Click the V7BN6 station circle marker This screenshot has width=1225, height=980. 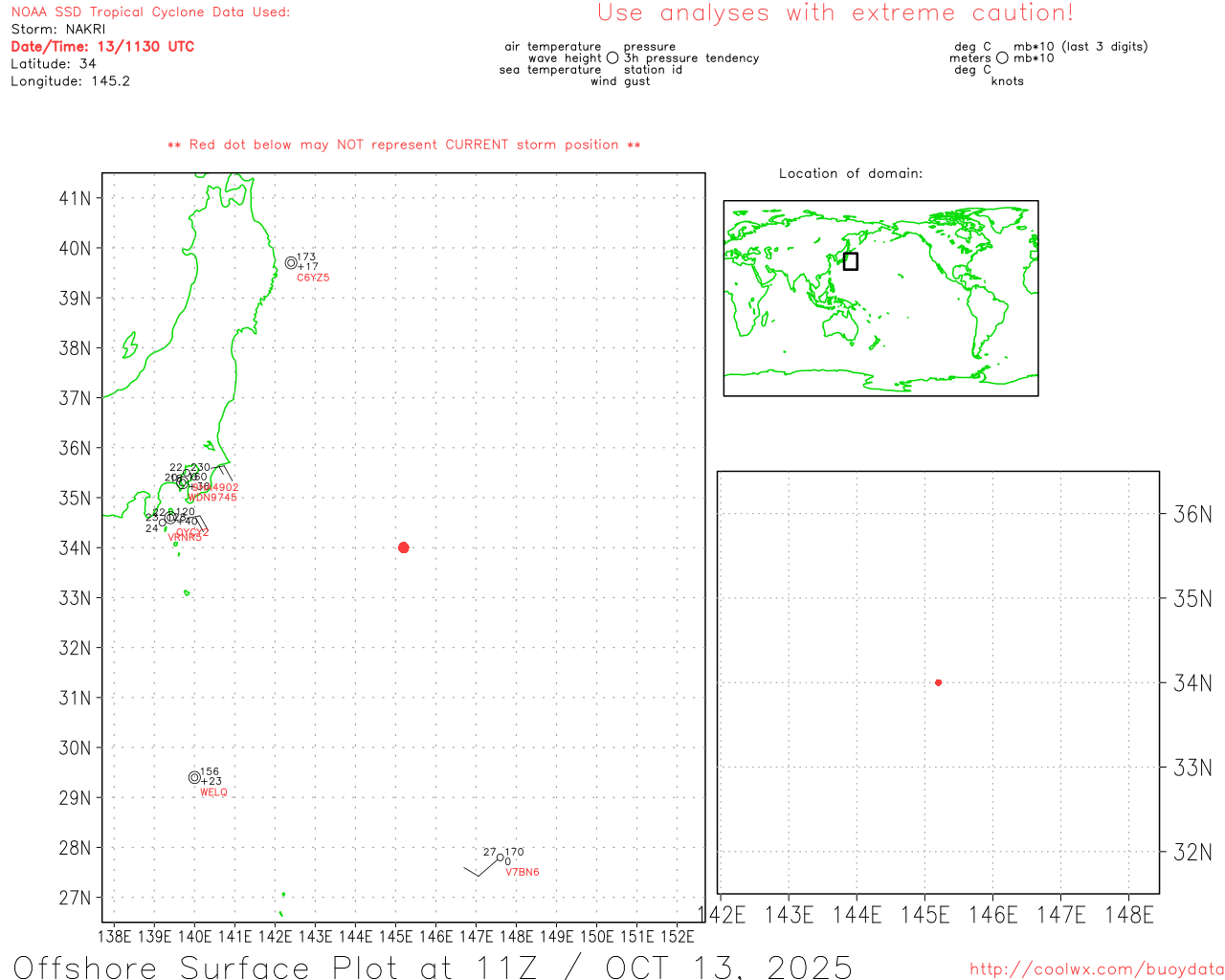[x=500, y=857]
